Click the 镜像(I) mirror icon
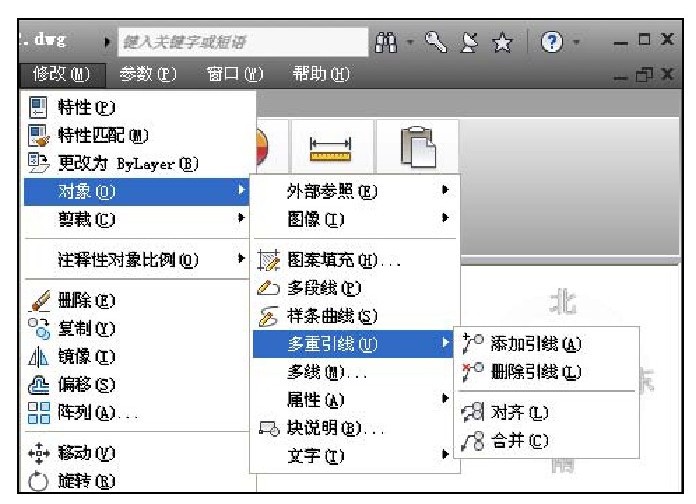696x504 pixels. [x=38, y=357]
